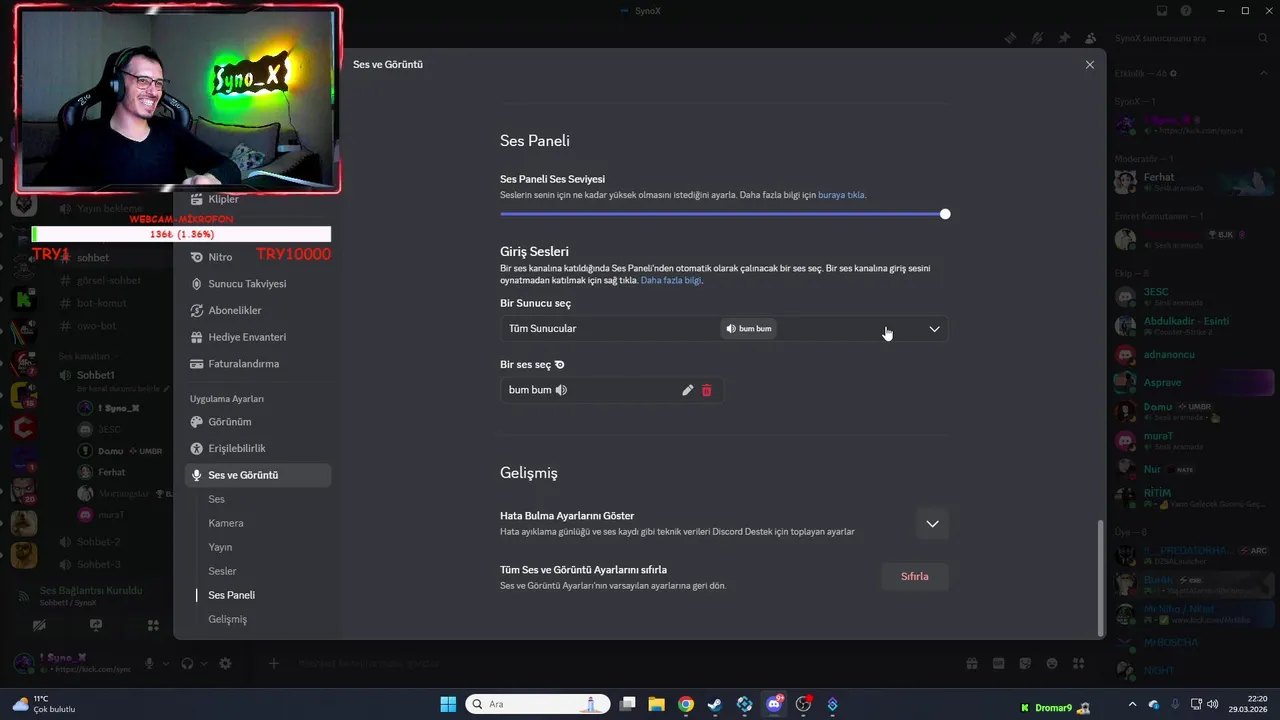Toggle notification settings bell icon in header
This screenshot has height=720, width=1280.
click(x=1037, y=38)
